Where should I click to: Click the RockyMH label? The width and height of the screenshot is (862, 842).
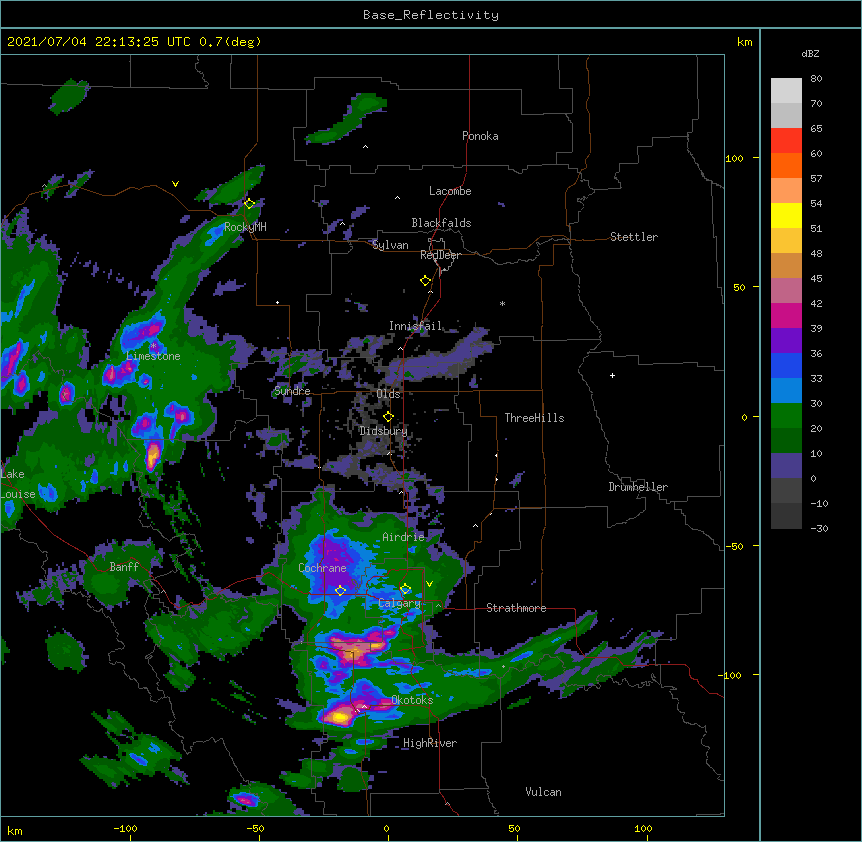tap(245, 227)
